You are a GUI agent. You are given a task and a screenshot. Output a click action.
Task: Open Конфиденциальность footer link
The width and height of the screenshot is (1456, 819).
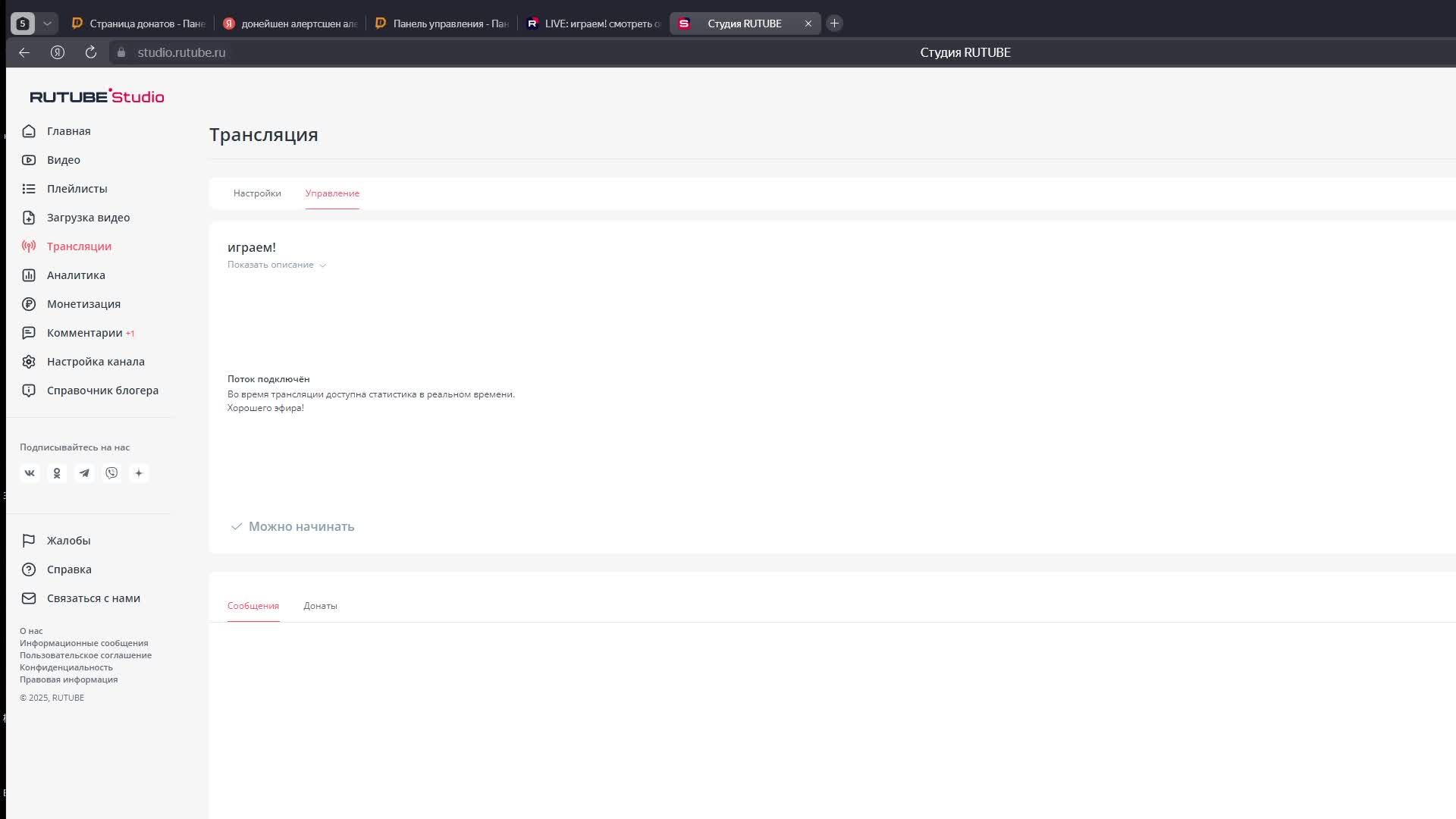(66, 667)
